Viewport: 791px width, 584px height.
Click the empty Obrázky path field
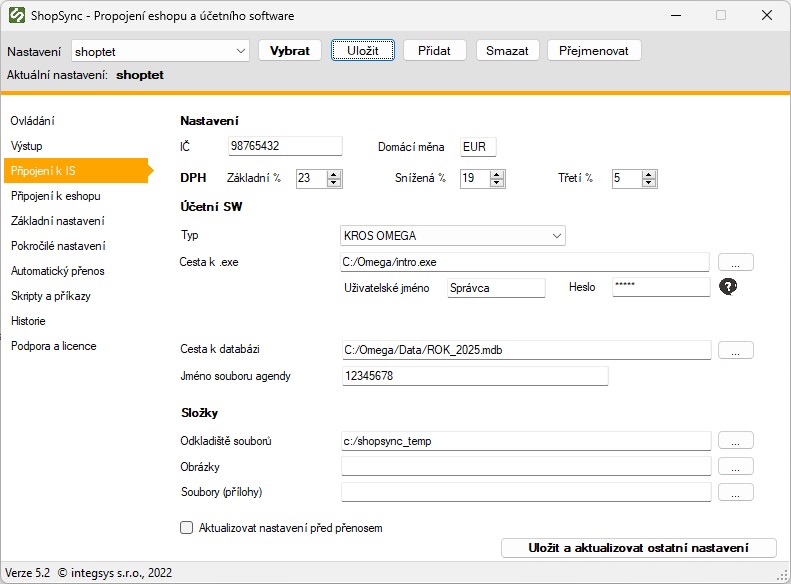click(x=526, y=466)
